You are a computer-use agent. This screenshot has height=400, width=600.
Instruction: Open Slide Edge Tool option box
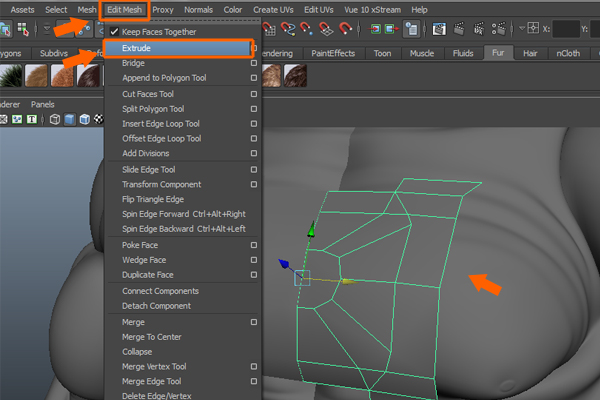(x=255, y=170)
